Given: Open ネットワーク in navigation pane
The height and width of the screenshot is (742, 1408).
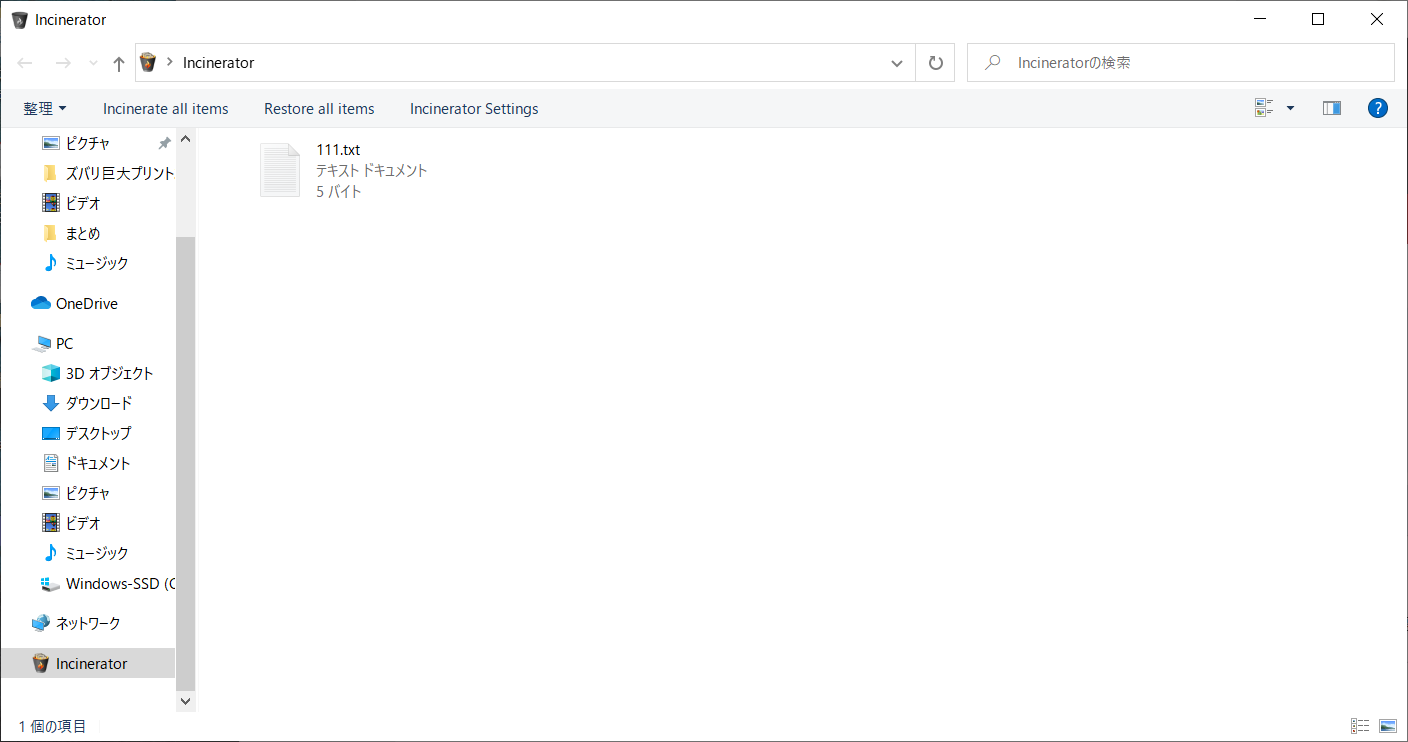Looking at the screenshot, I should click(87, 623).
